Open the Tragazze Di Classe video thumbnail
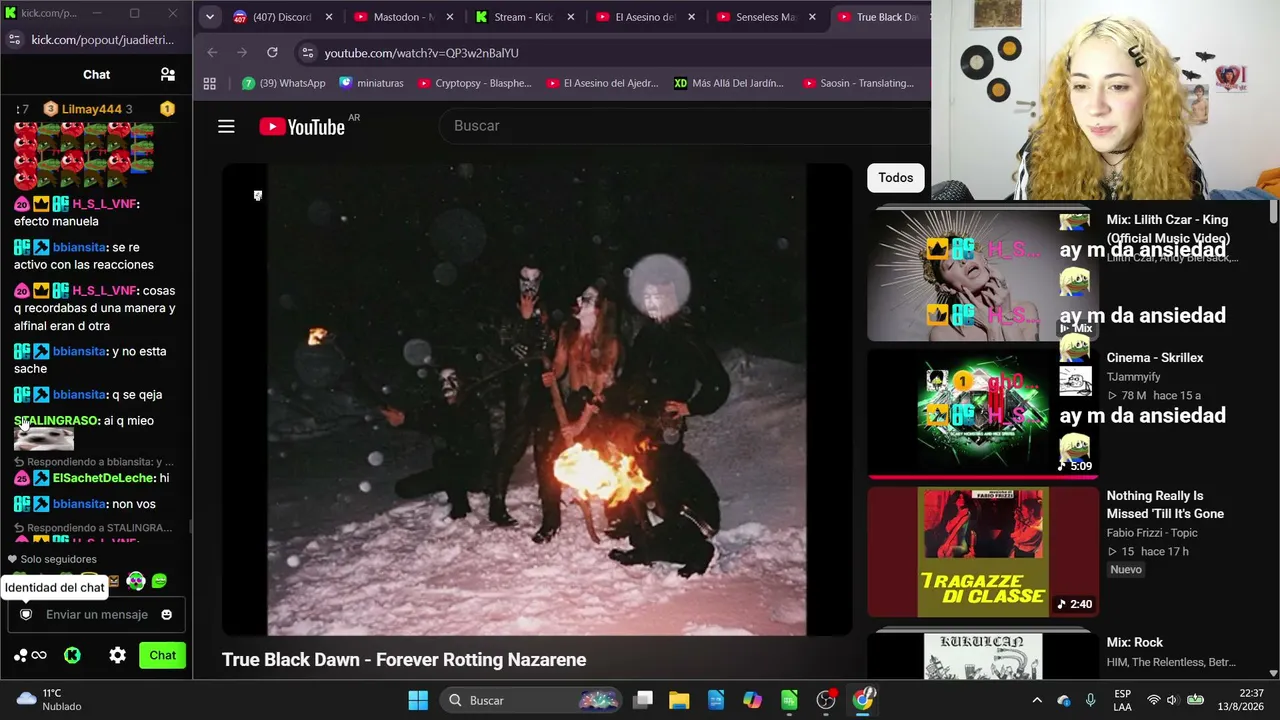 coord(982,552)
